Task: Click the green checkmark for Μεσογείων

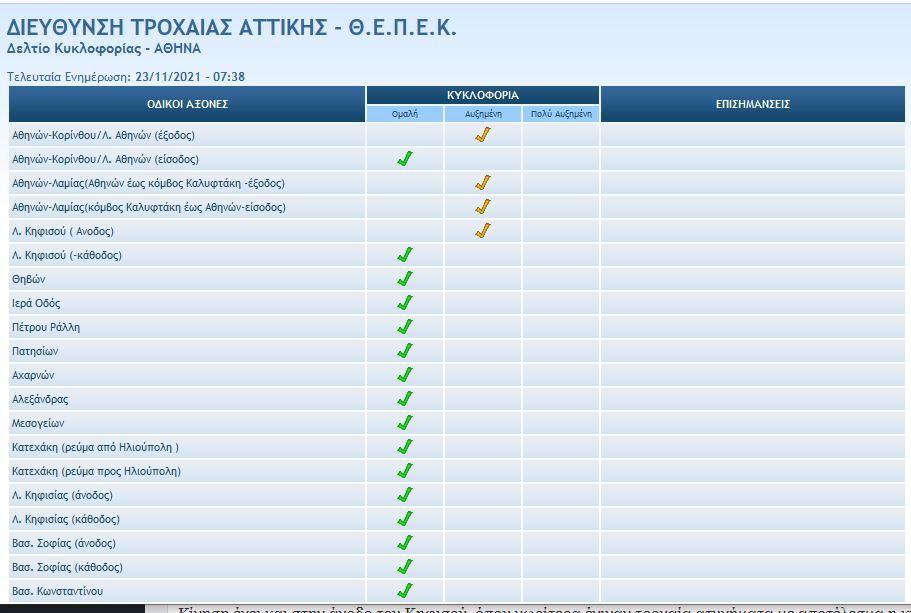Action: click(x=405, y=423)
